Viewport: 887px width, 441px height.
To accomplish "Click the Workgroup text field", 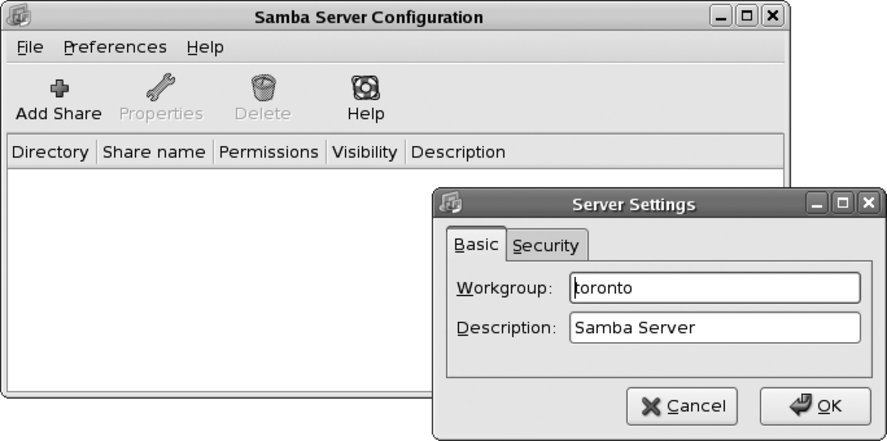I will [714, 288].
